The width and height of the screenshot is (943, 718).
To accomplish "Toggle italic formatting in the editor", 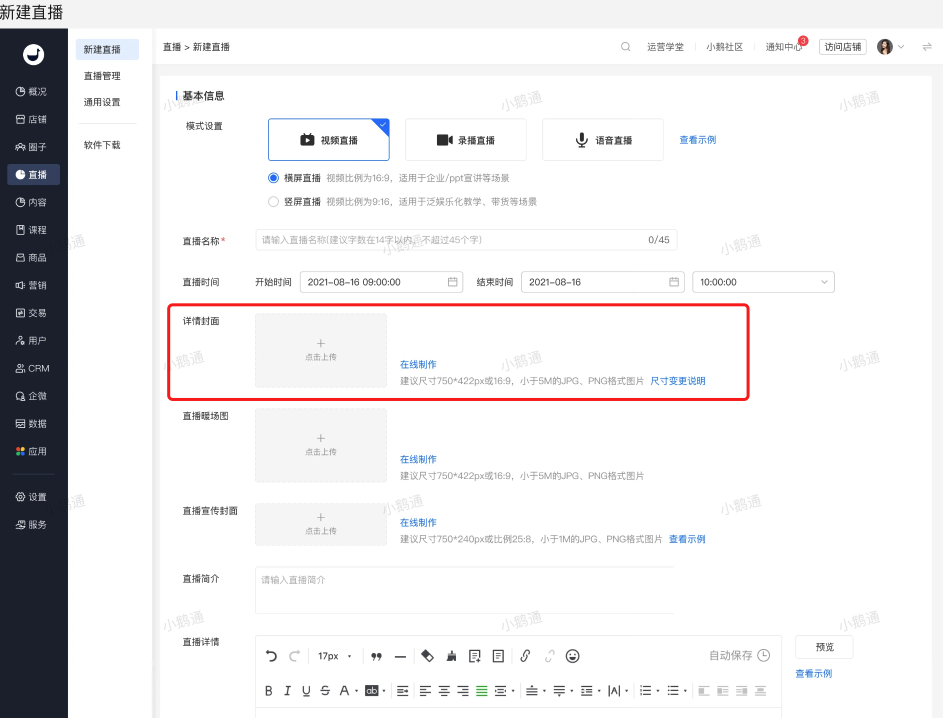I will [x=287, y=691].
